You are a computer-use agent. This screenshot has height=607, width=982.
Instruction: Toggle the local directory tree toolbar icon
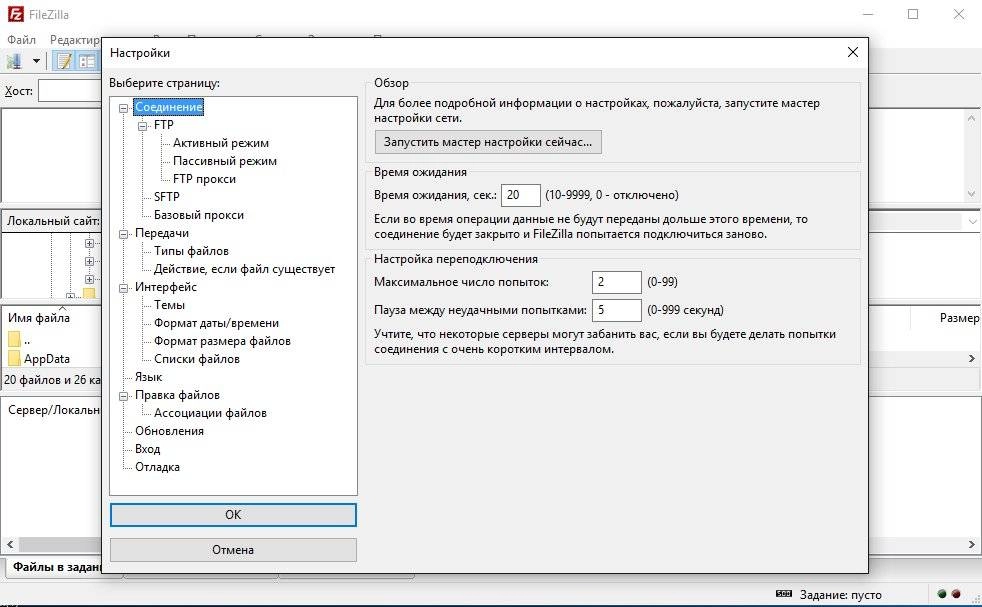[x=87, y=61]
